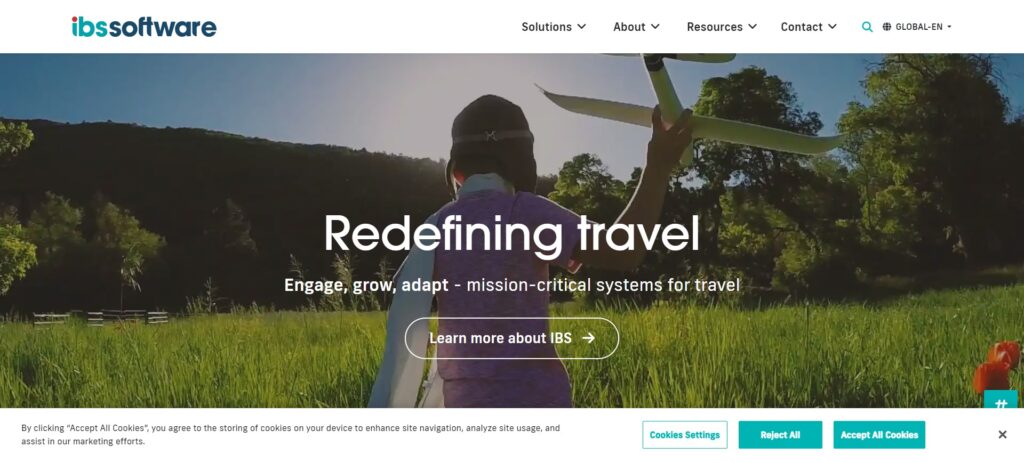The width and height of the screenshot is (1024, 463).
Task: Expand the Contact chevron arrow
Action: 832,27
